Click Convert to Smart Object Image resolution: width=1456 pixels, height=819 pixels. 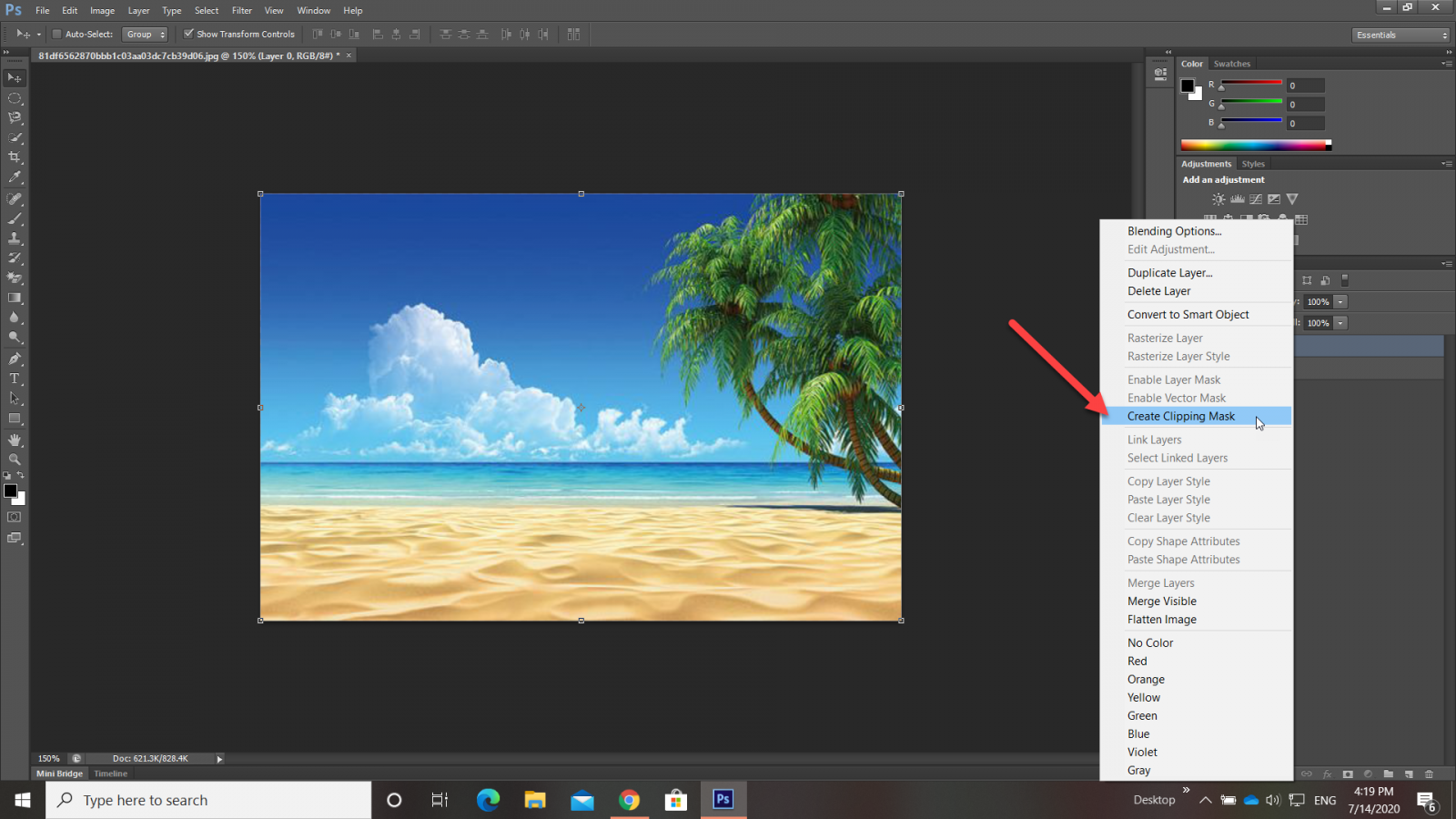1188,315
